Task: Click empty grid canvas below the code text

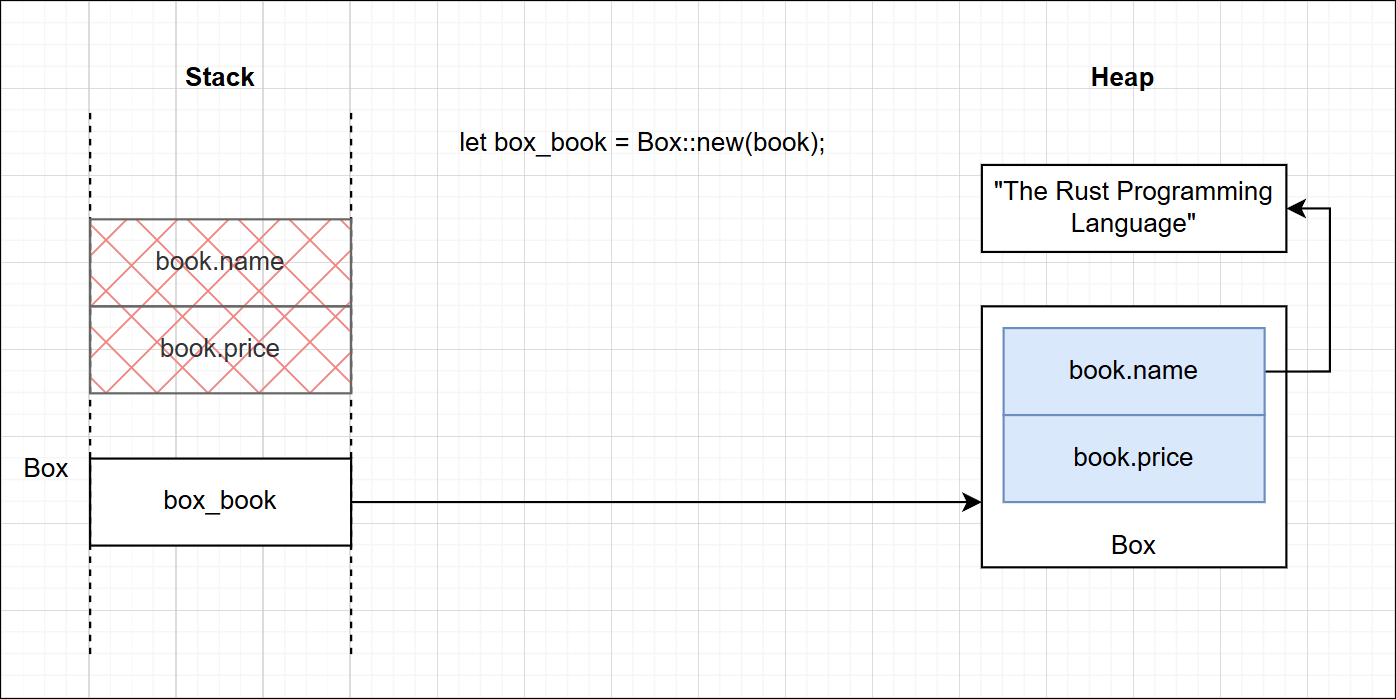Action: click(642, 300)
